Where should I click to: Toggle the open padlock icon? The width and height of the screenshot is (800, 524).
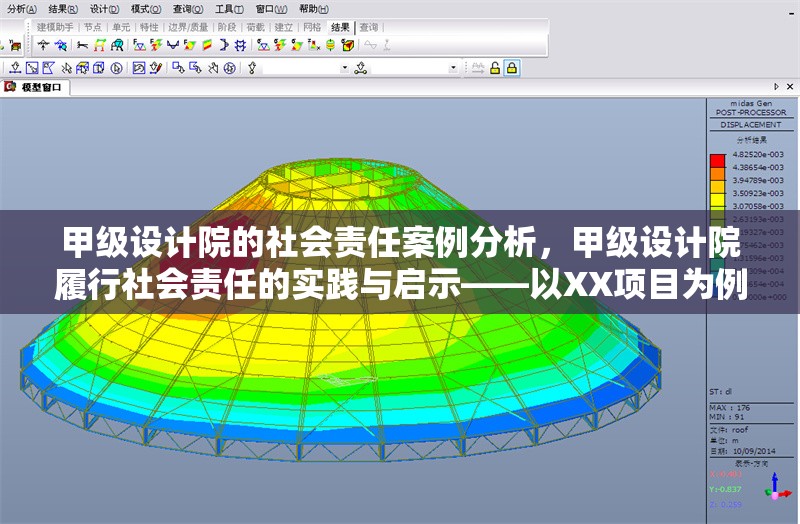tap(495, 68)
